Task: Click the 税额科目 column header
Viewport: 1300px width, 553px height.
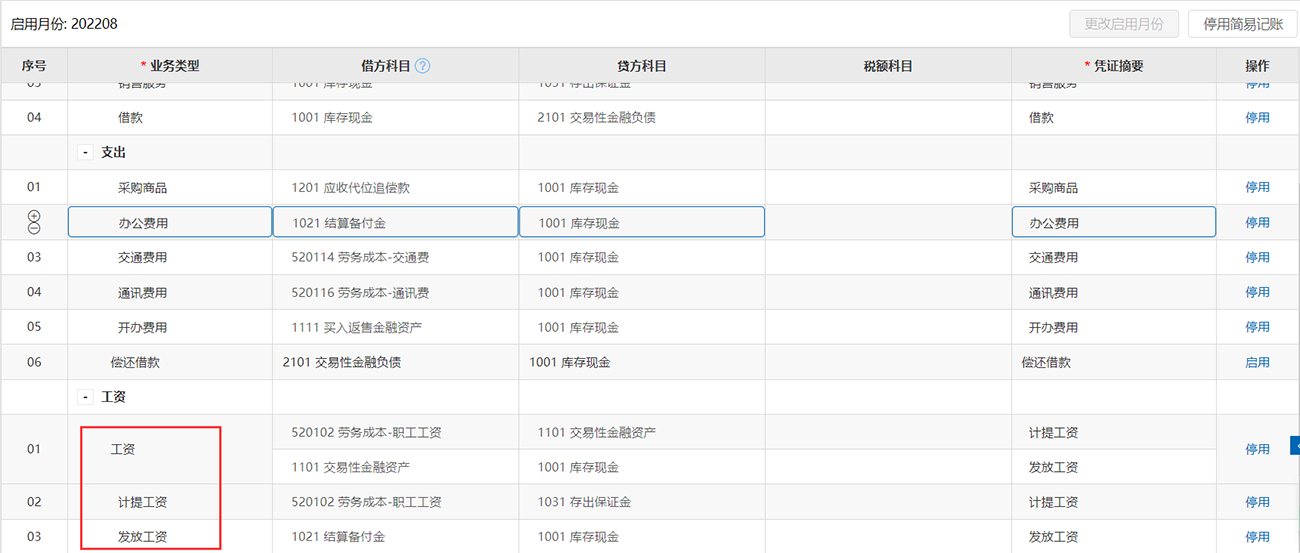Action: click(888, 66)
